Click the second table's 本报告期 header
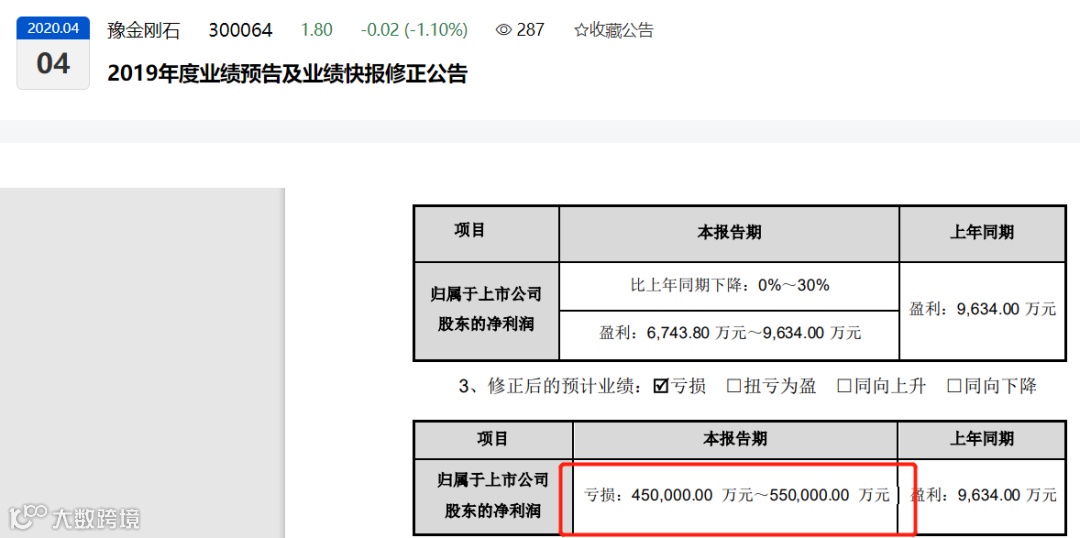This screenshot has height=538, width=1080. click(735, 439)
